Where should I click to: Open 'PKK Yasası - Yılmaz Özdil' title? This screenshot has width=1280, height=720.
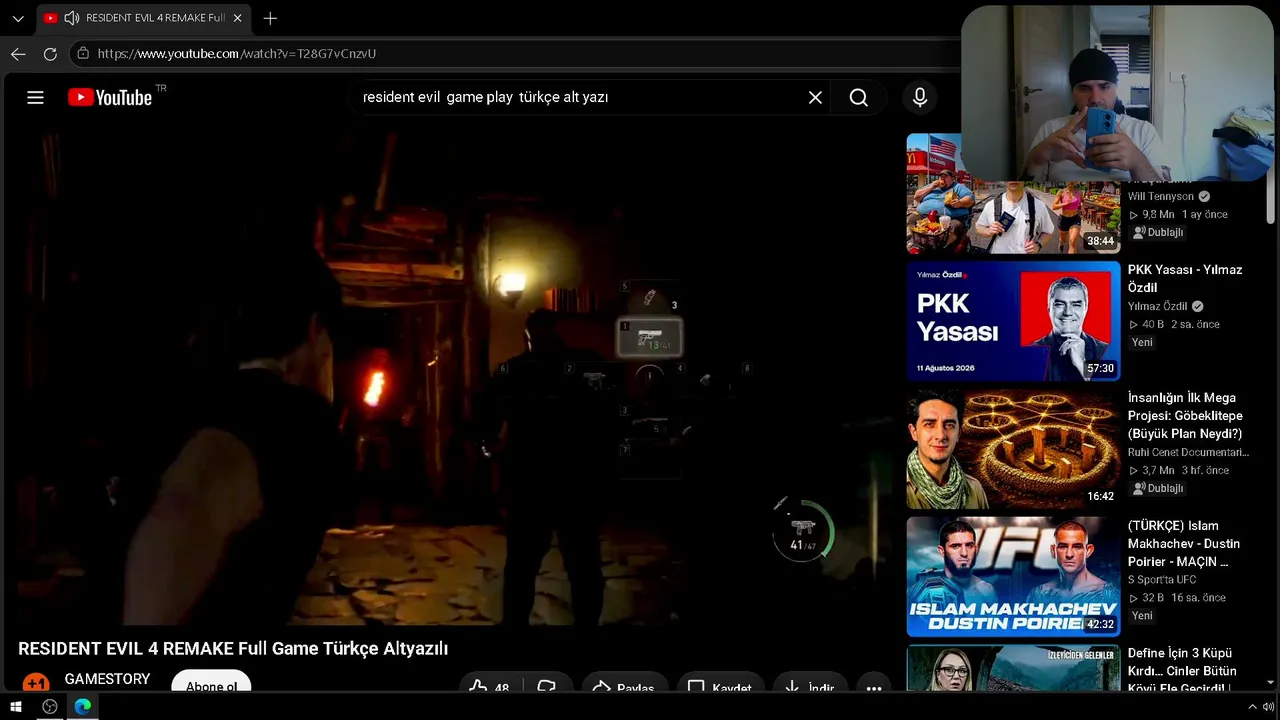[1185, 279]
